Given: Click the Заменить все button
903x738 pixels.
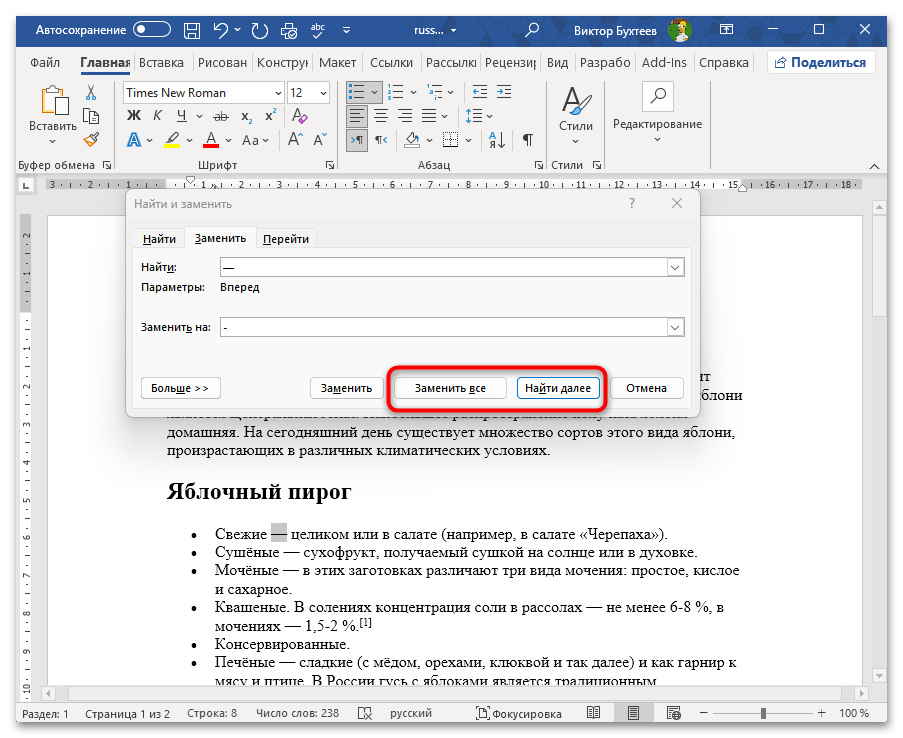Looking at the screenshot, I should [x=449, y=388].
